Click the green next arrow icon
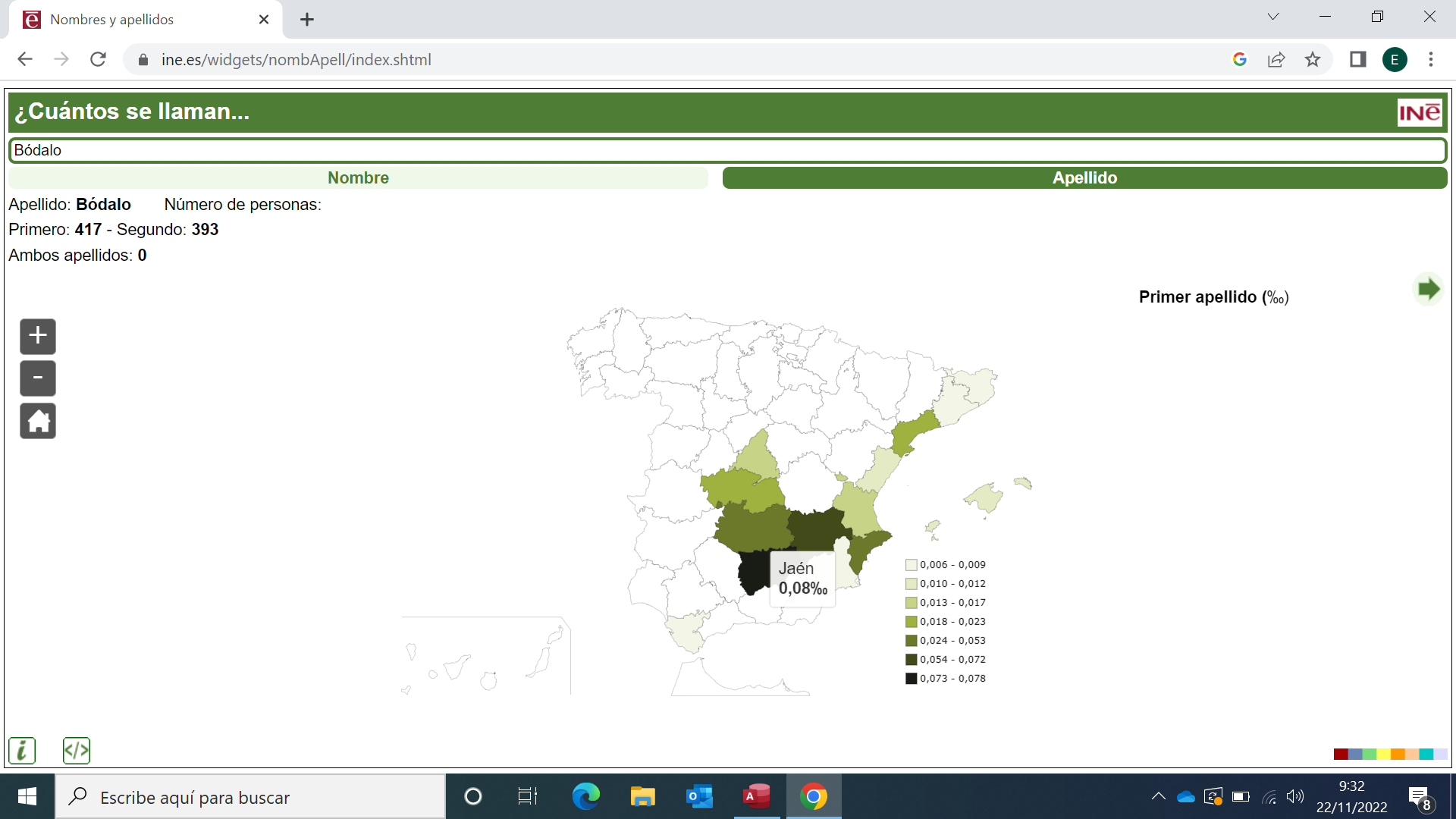The image size is (1456, 819). coord(1429,289)
